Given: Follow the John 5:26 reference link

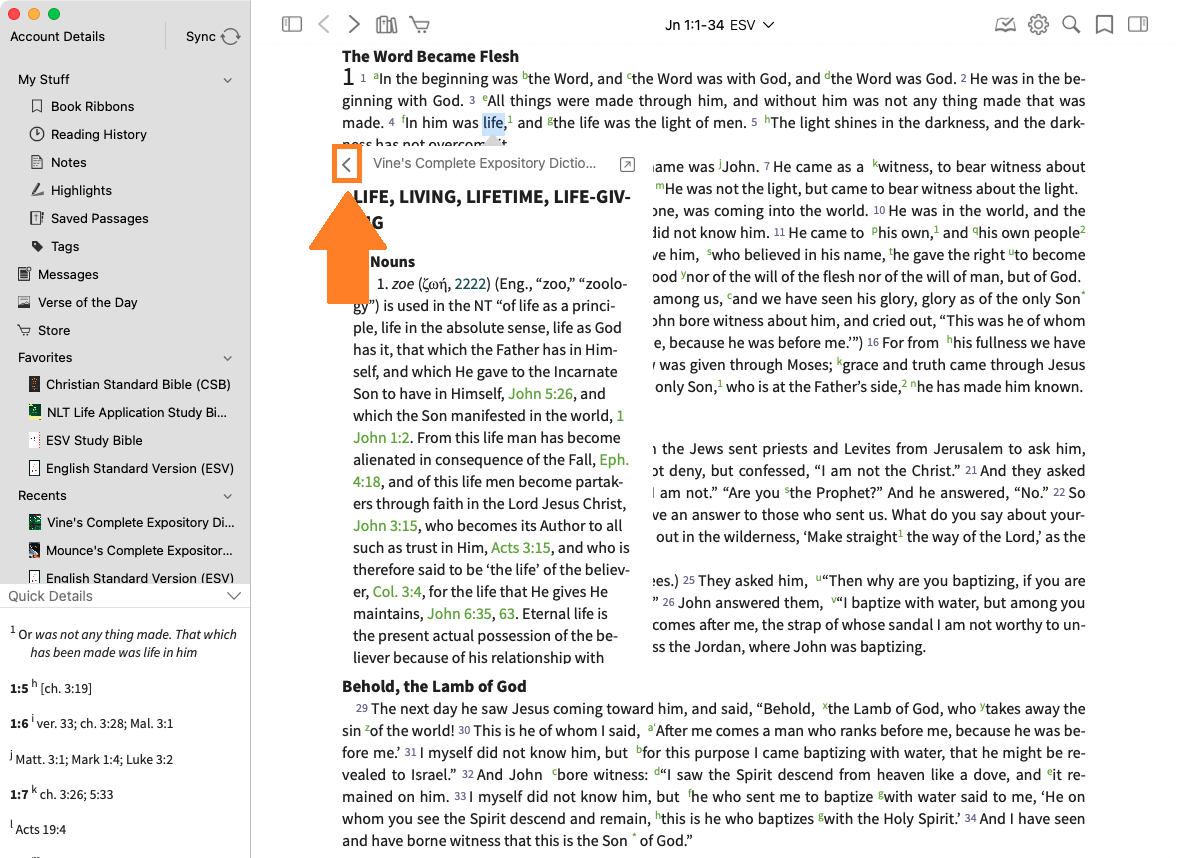Looking at the screenshot, I should [x=541, y=394].
